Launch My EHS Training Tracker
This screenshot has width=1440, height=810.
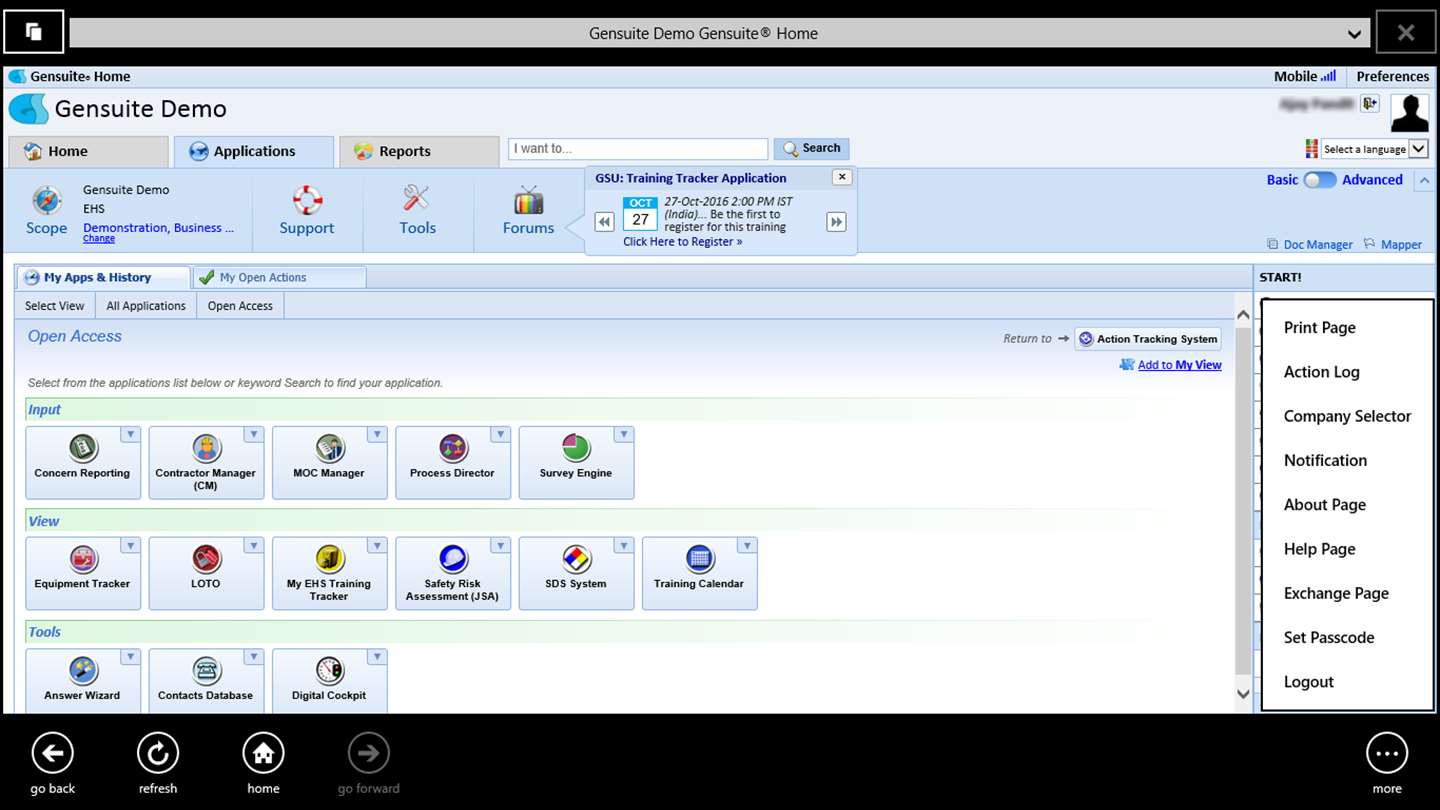(329, 574)
